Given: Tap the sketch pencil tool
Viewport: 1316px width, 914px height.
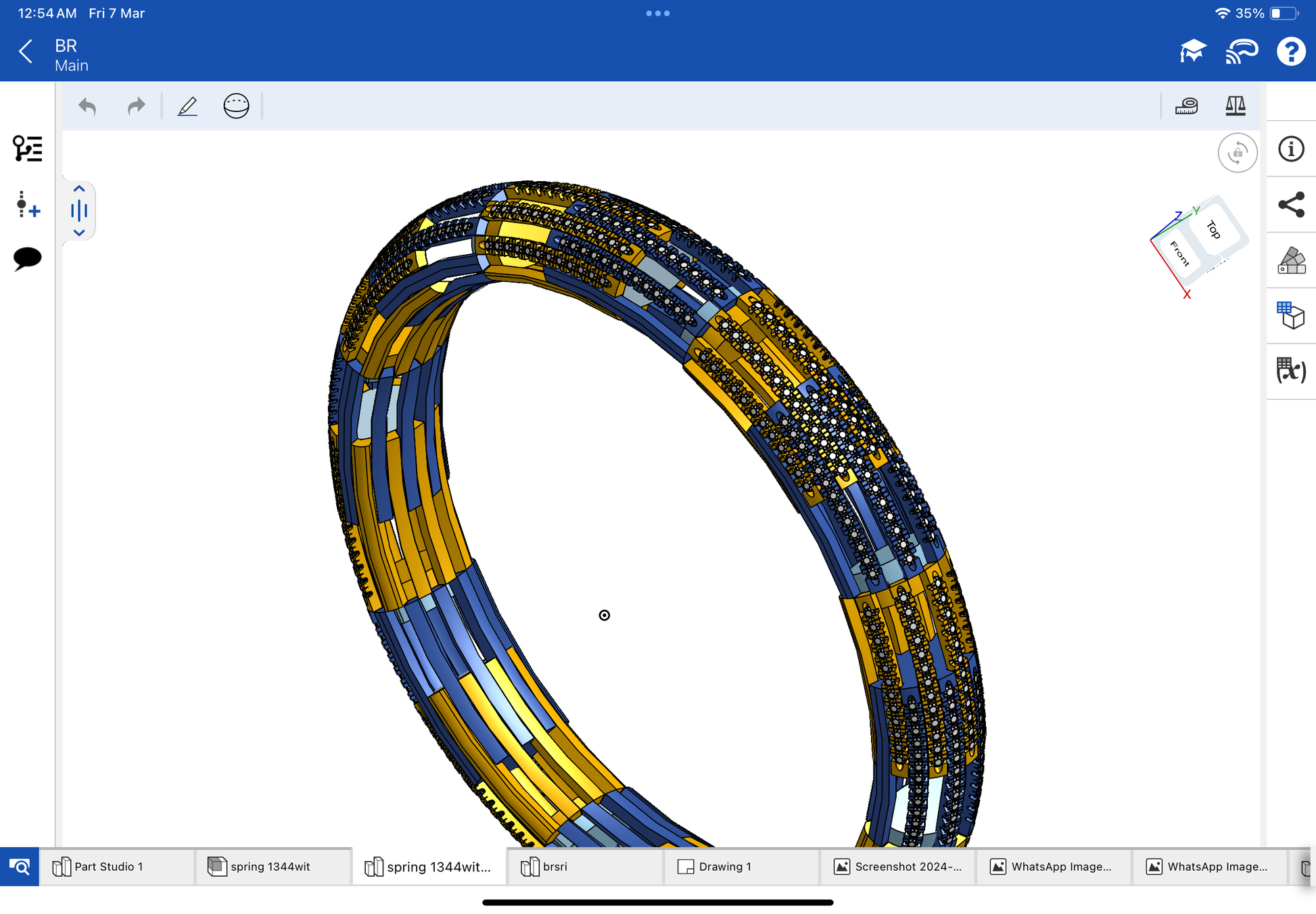Looking at the screenshot, I should 187,106.
